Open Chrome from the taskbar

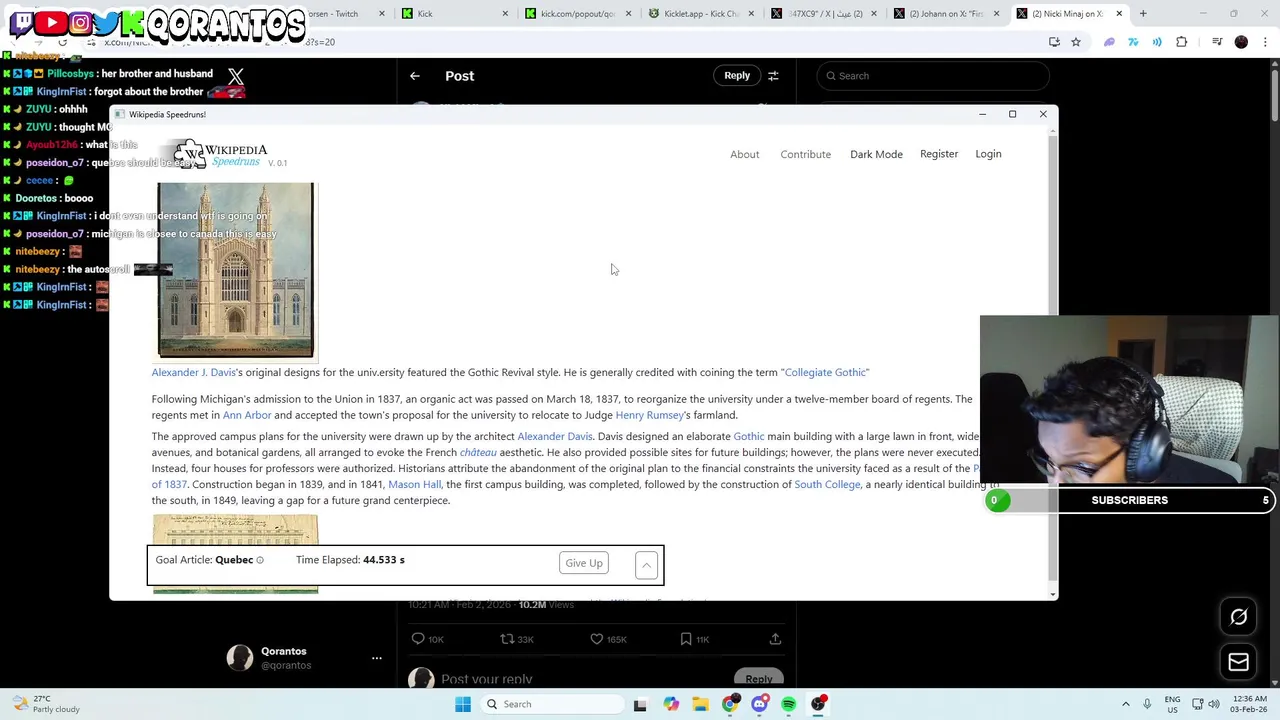[x=730, y=704]
